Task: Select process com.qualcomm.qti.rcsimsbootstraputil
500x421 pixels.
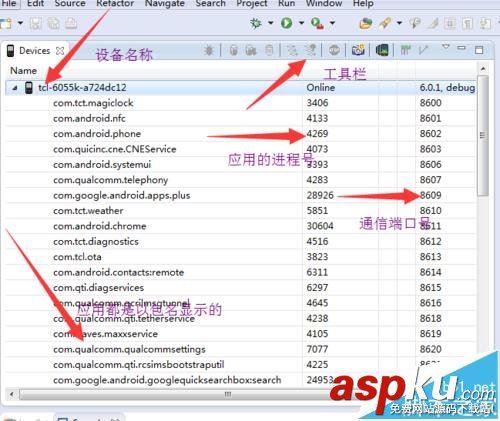Action: (139, 364)
